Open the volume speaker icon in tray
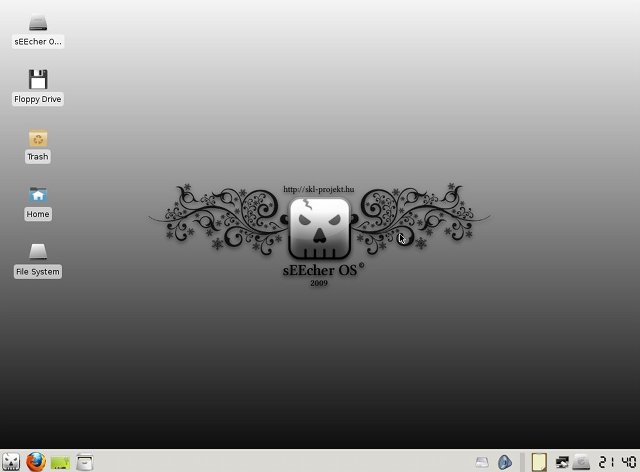This screenshot has width=640, height=472. [505, 462]
